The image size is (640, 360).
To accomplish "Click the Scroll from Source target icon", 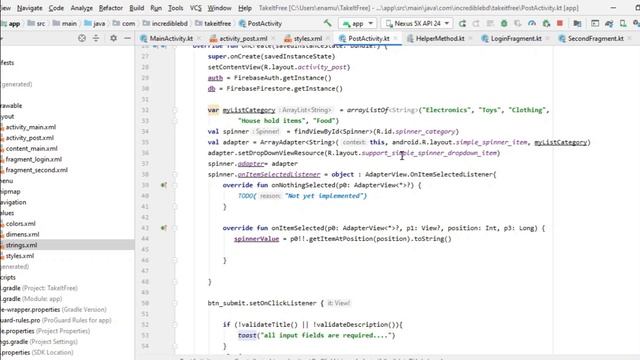I will 82,38.
